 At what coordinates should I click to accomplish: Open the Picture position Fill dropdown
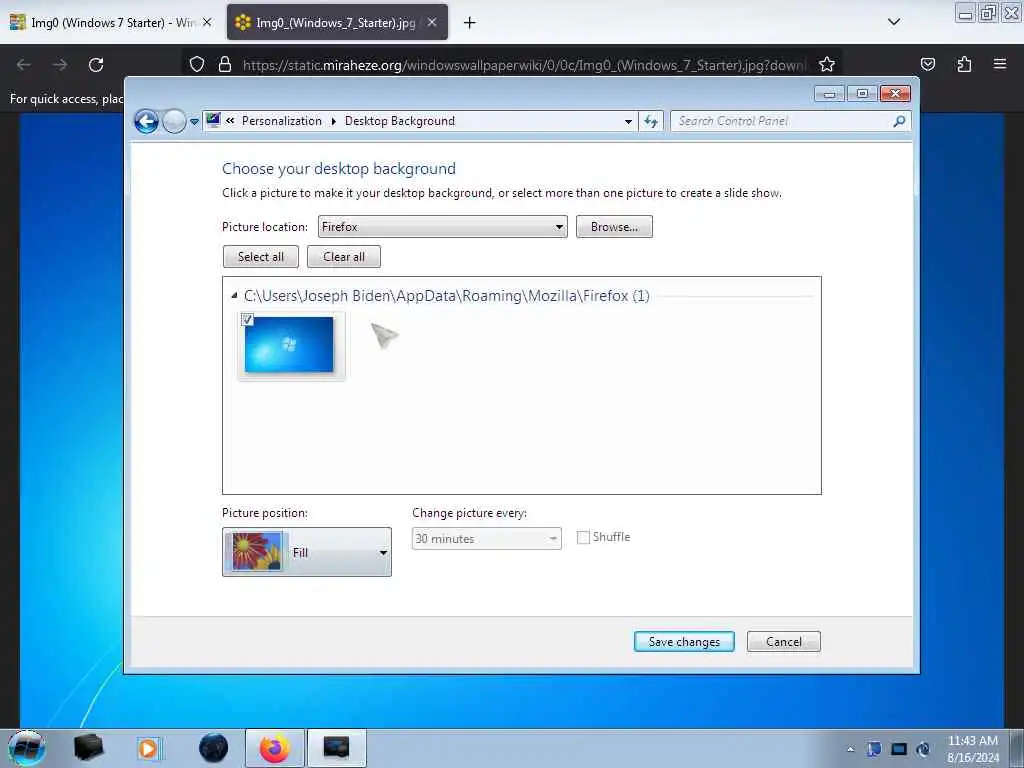tap(307, 552)
